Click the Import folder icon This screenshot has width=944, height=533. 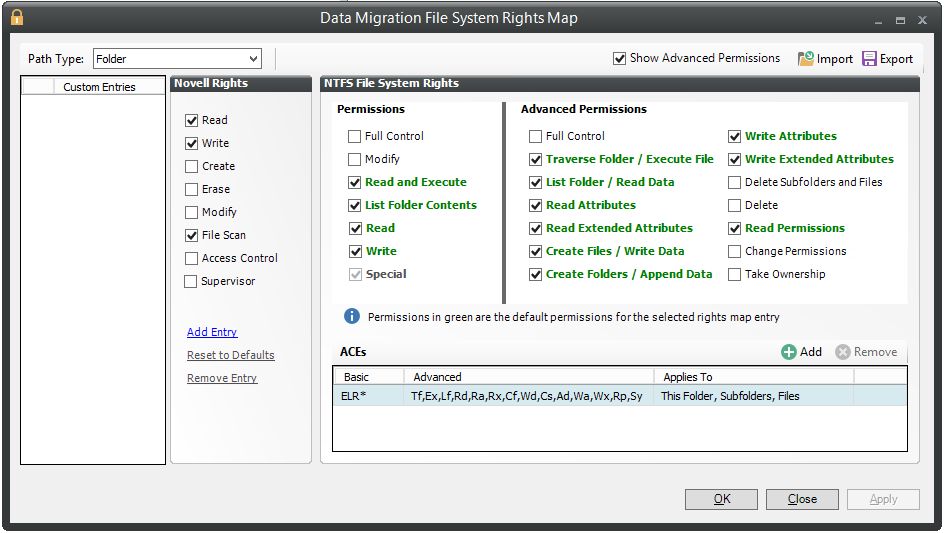(x=806, y=59)
